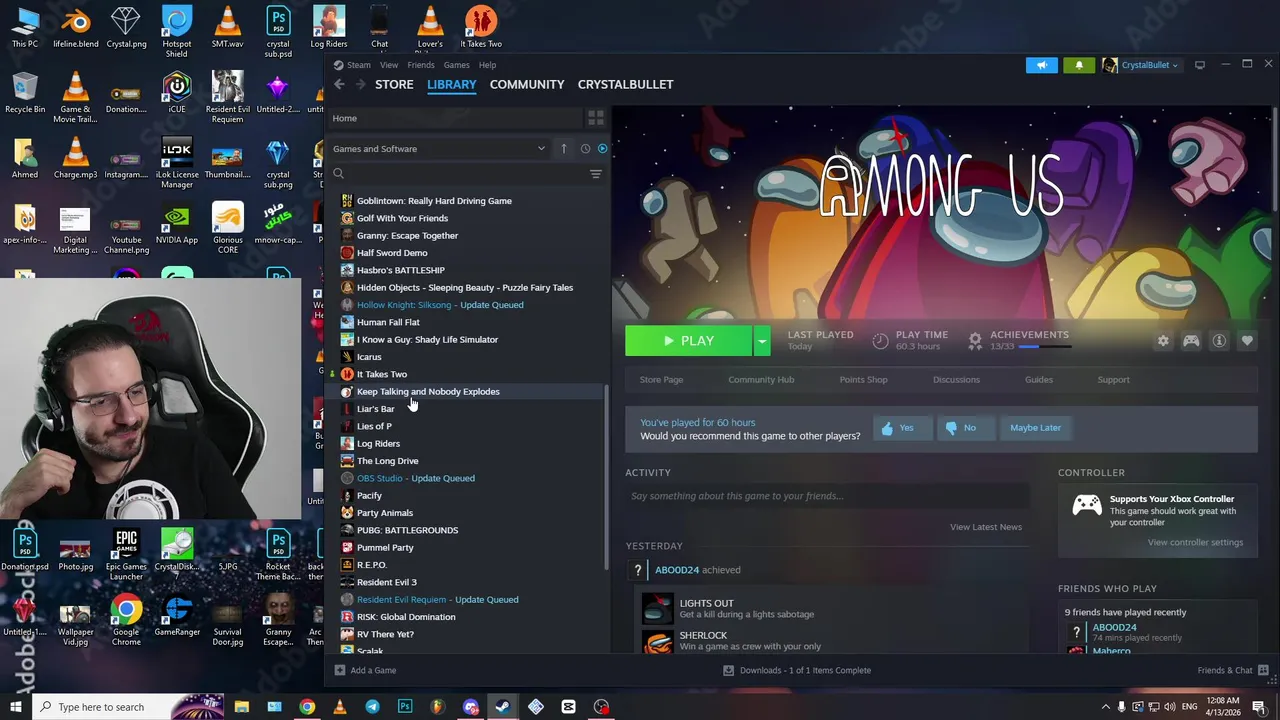
Task: Open Friends & Chat icon
Action: point(1264,670)
